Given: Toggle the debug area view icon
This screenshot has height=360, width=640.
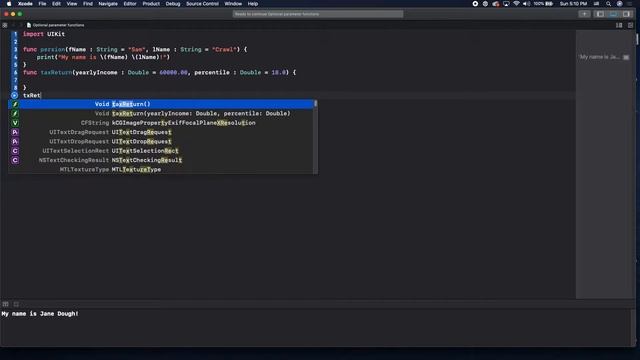Looking at the screenshot, I should tap(6, 304).
